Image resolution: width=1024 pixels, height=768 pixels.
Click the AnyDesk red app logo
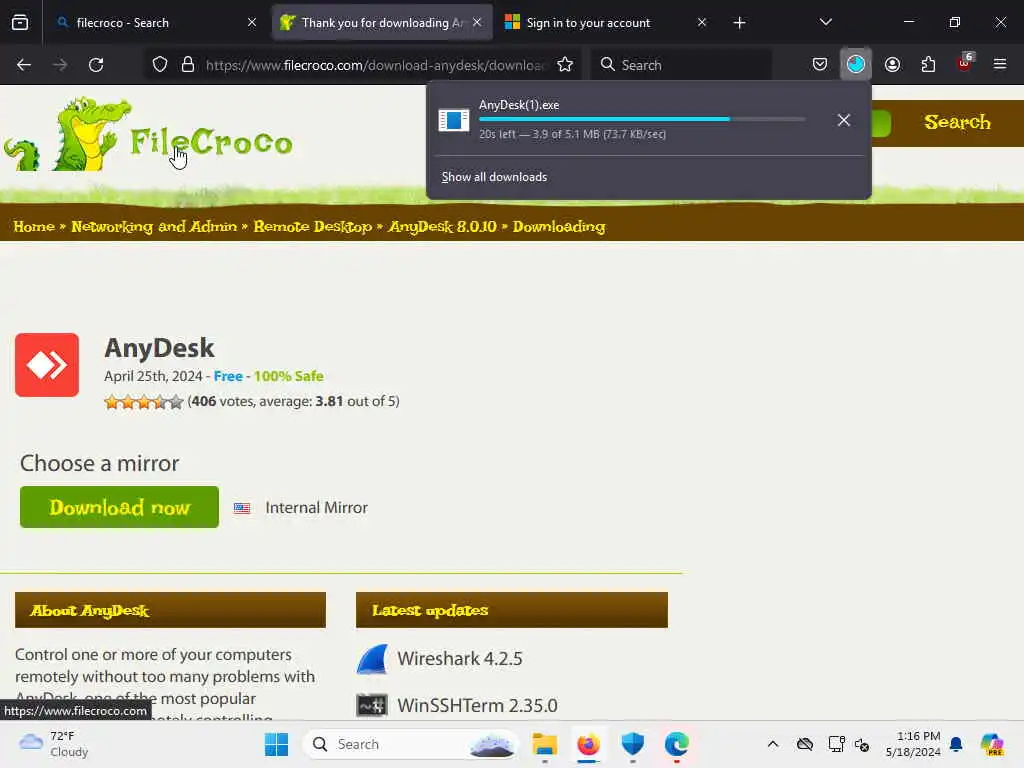tap(47, 365)
